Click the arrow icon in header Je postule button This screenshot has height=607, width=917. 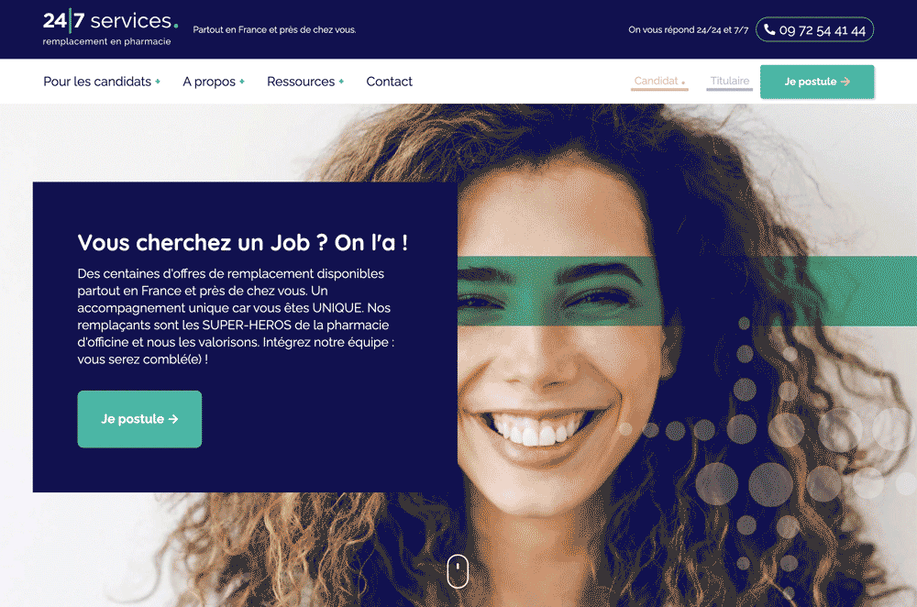click(846, 82)
